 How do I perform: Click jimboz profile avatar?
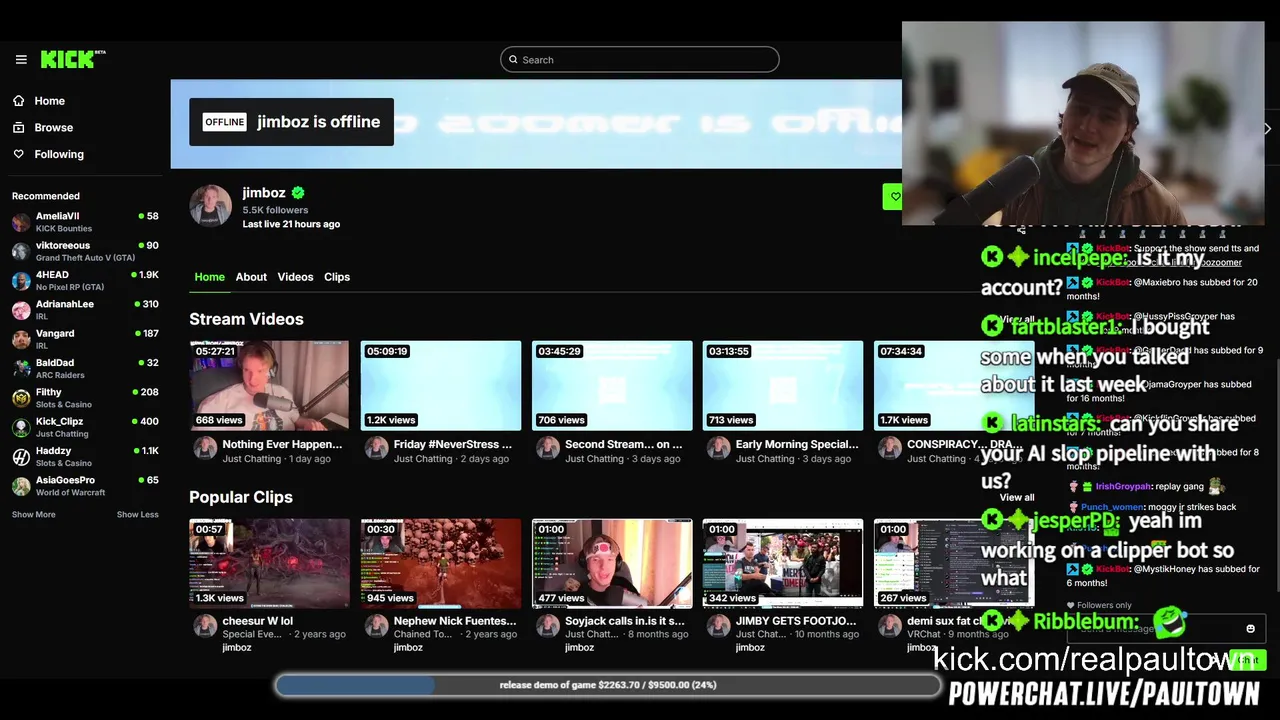click(x=210, y=206)
